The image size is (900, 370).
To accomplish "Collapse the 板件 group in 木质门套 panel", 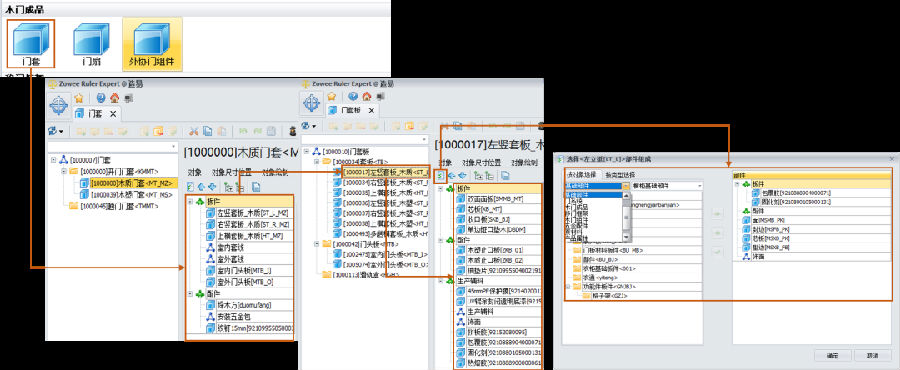I will pos(191,201).
